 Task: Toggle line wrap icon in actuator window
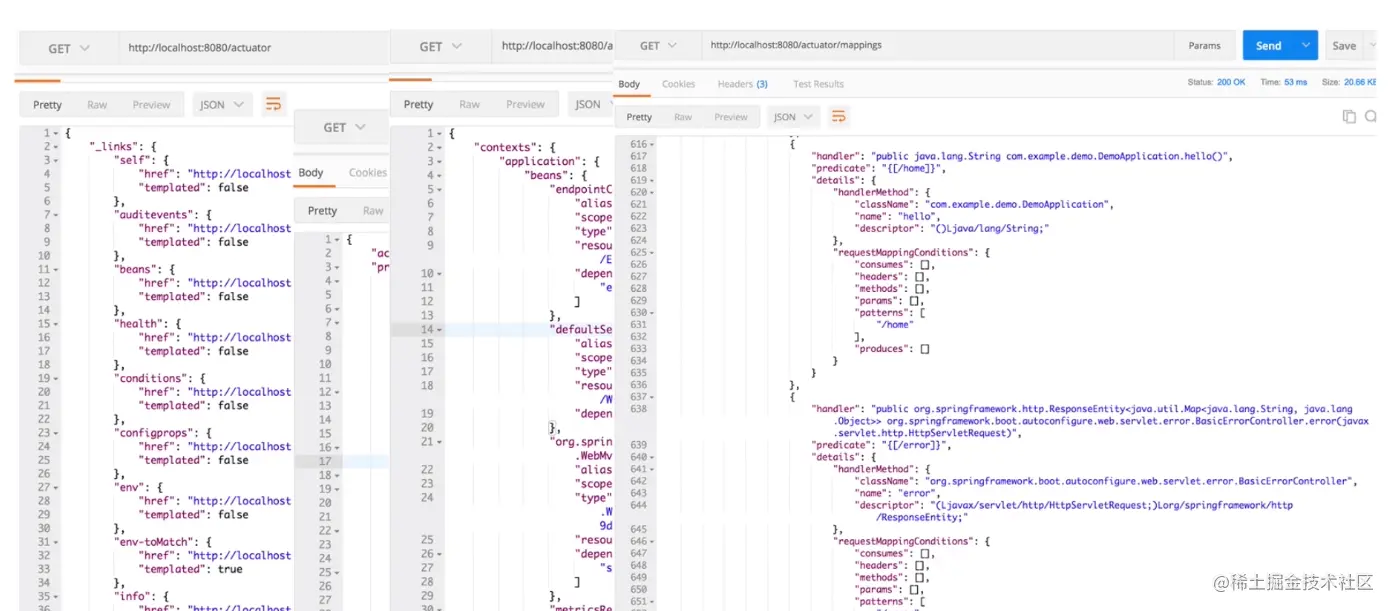pyautogui.click(x=273, y=104)
